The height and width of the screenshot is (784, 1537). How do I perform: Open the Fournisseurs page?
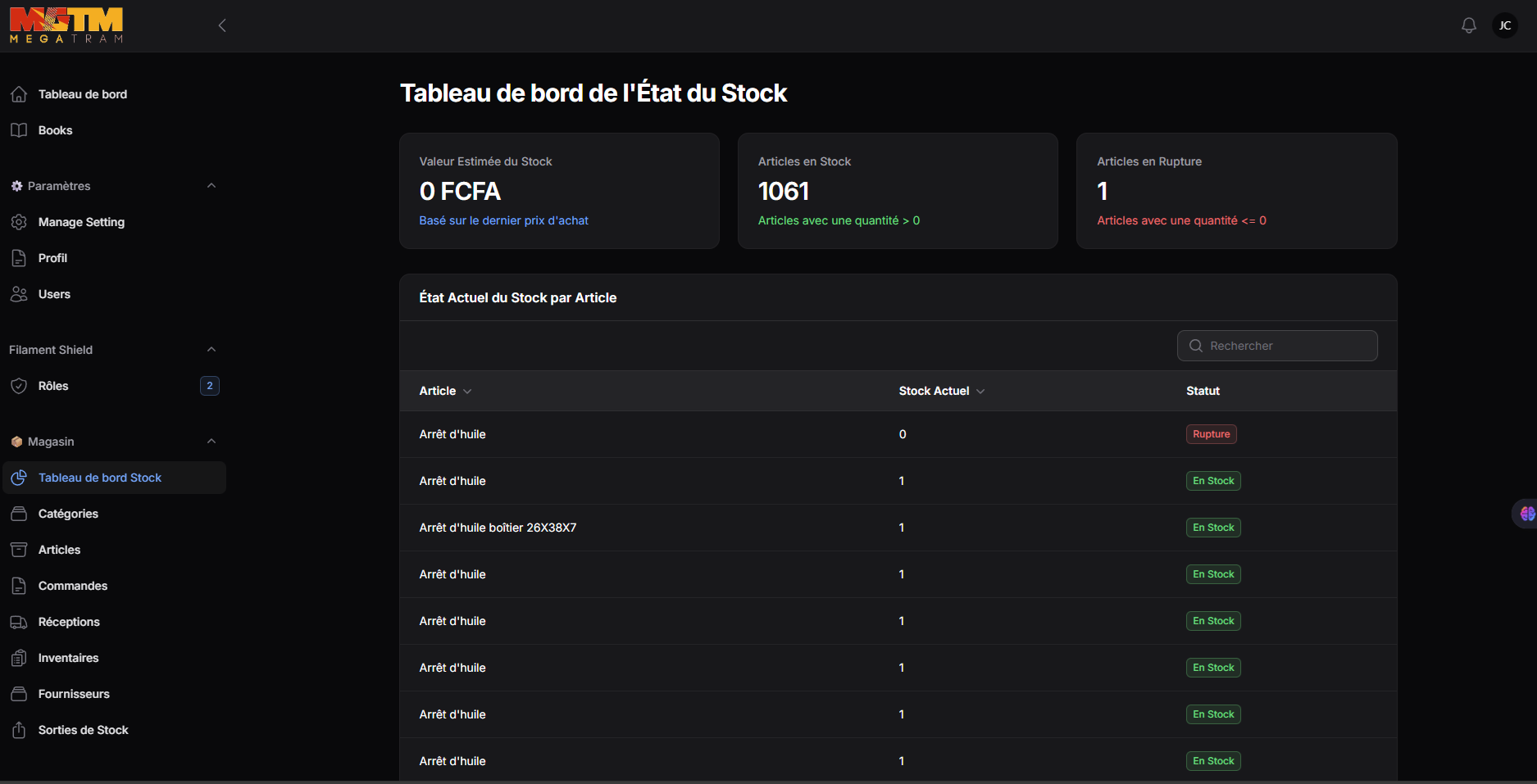(74, 694)
